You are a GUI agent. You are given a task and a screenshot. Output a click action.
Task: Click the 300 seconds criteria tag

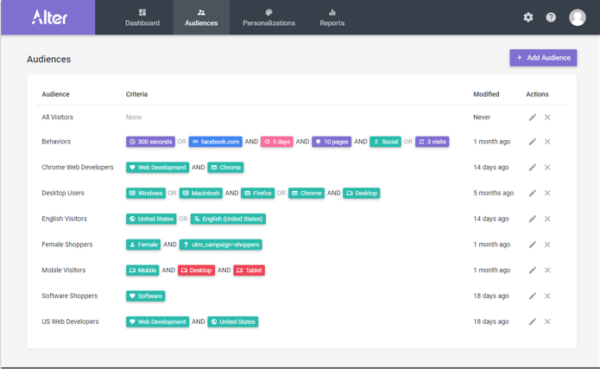pos(150,142)
